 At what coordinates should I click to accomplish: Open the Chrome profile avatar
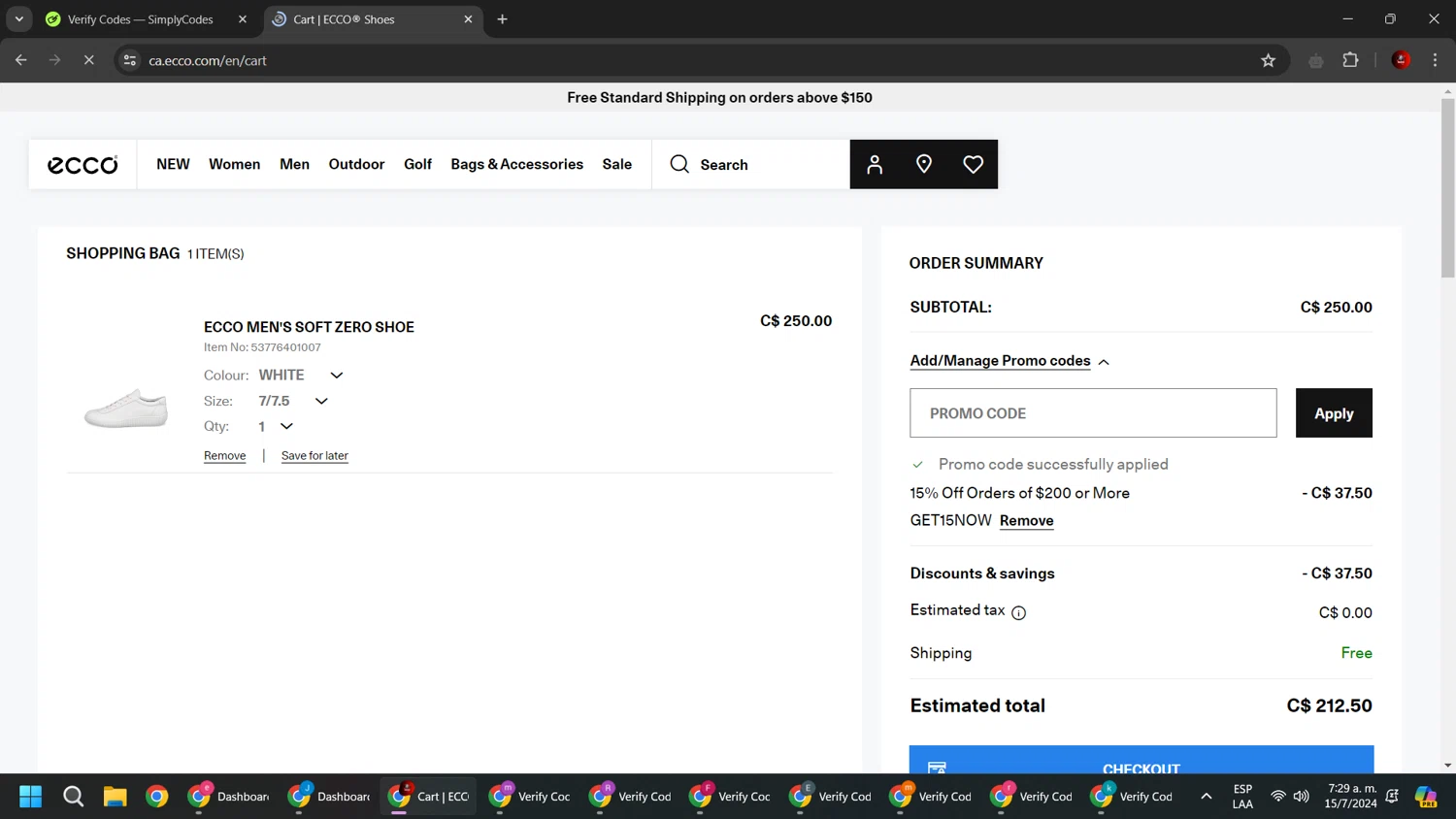point(1401,60)
